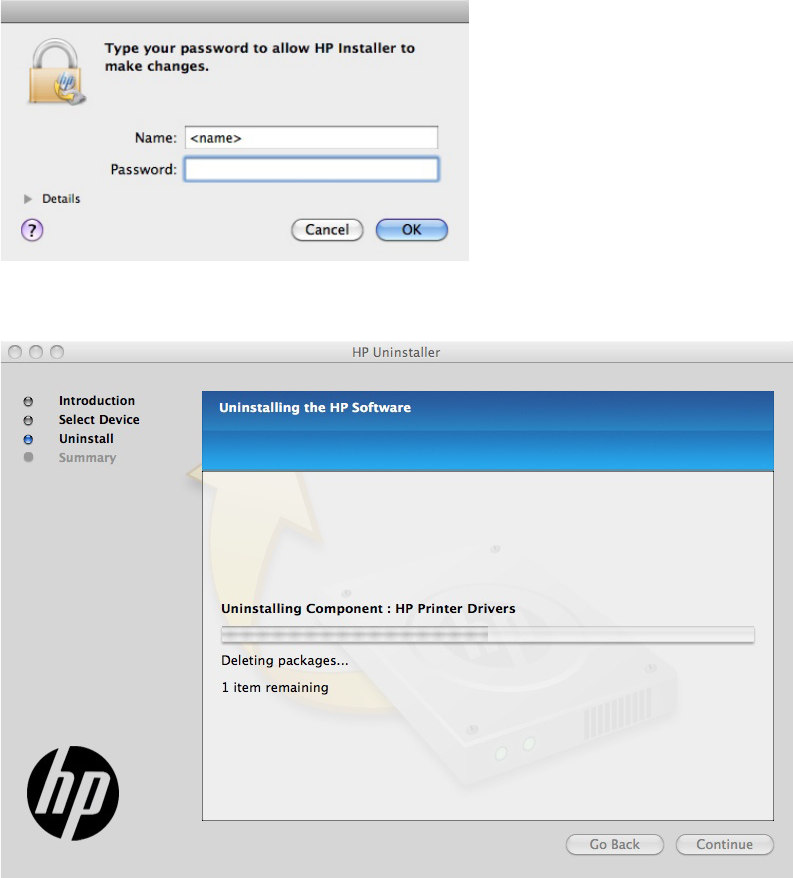The width and height of the screenshot is (793, 878).
Task: Cancel the password dialog
Action: point(327,230)
